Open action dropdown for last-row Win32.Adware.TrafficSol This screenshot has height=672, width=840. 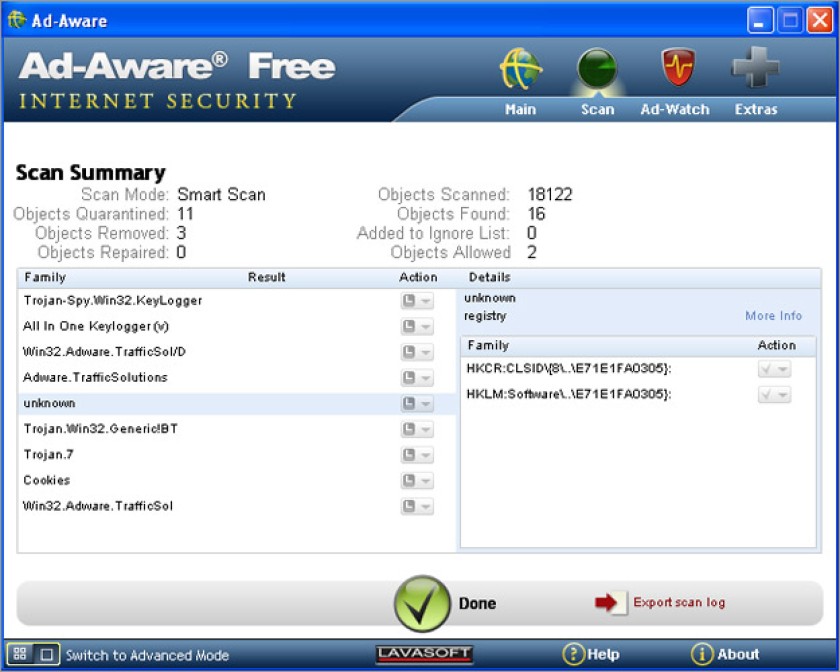pyautogui.click(x=417, y=506)
